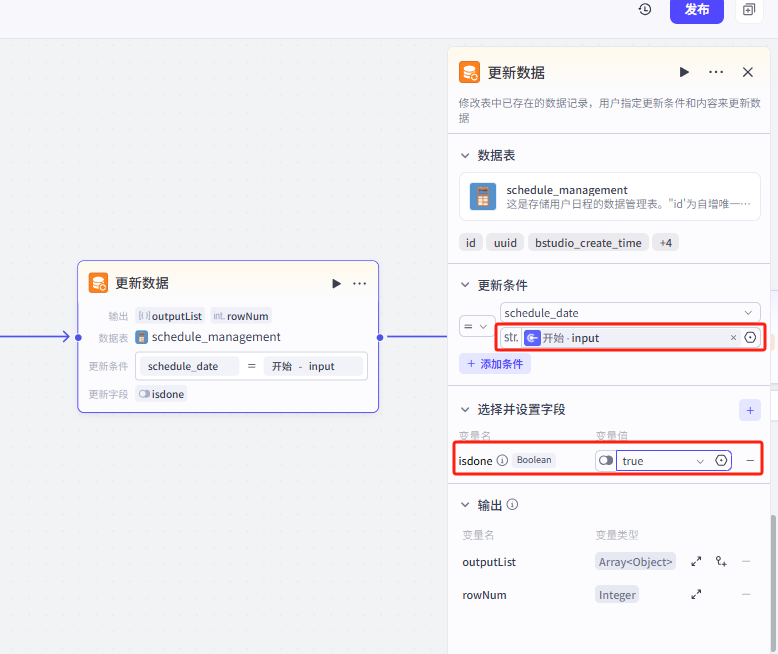
Task: Collapse the 数据表 section
Action: [x=464, y=155]
